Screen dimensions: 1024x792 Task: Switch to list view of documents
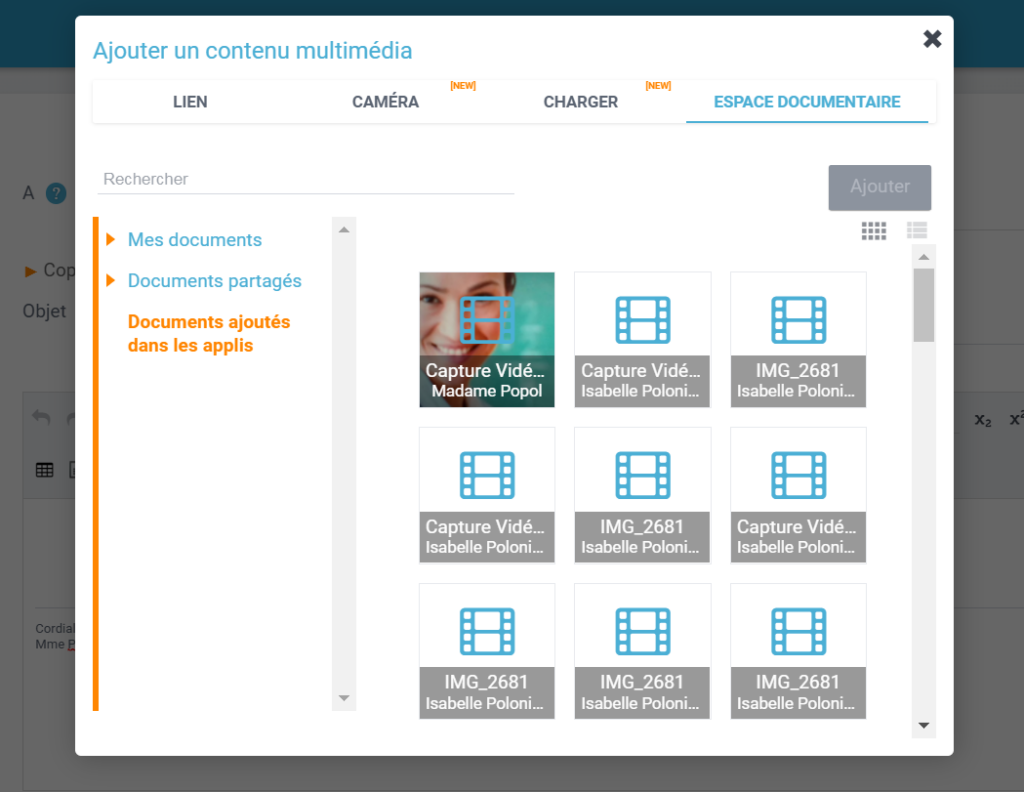click(917, 231)
